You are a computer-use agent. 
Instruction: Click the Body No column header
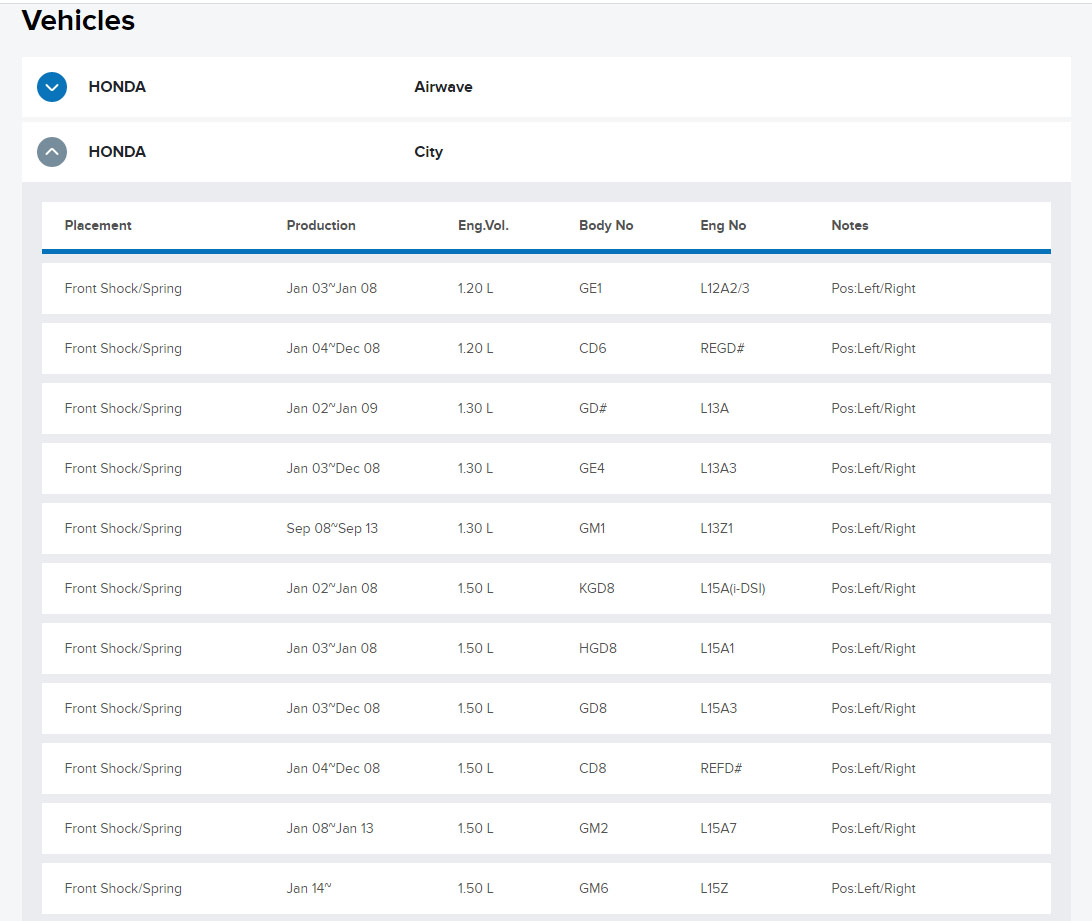pos(606,225)
